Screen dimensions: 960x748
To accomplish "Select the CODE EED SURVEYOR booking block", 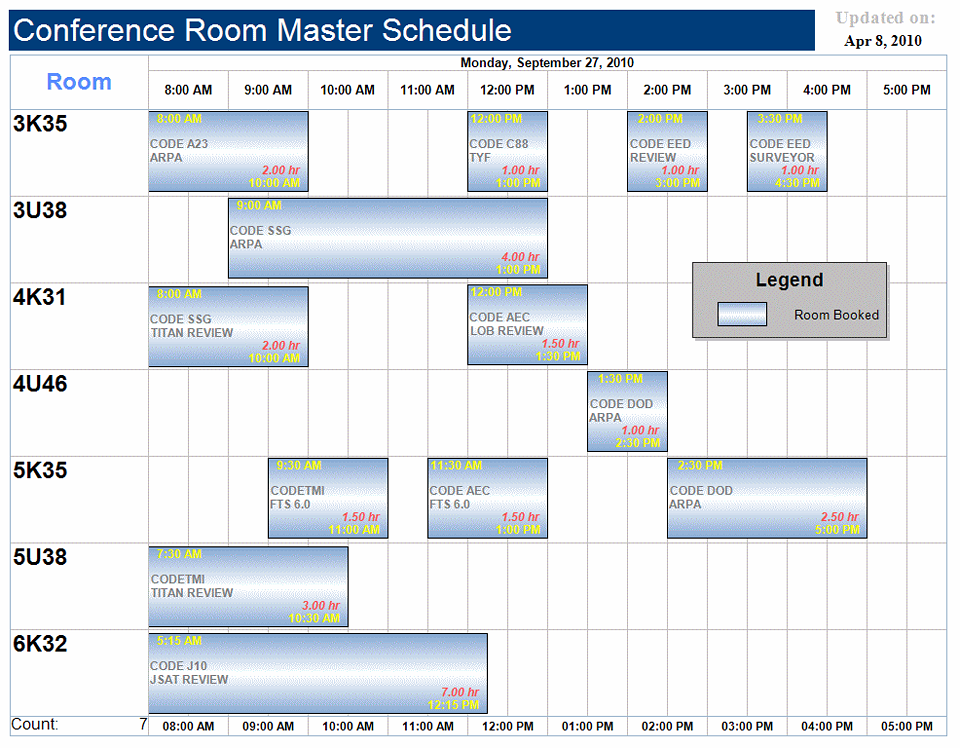I will pyautogui.click(x=787, y=151).
